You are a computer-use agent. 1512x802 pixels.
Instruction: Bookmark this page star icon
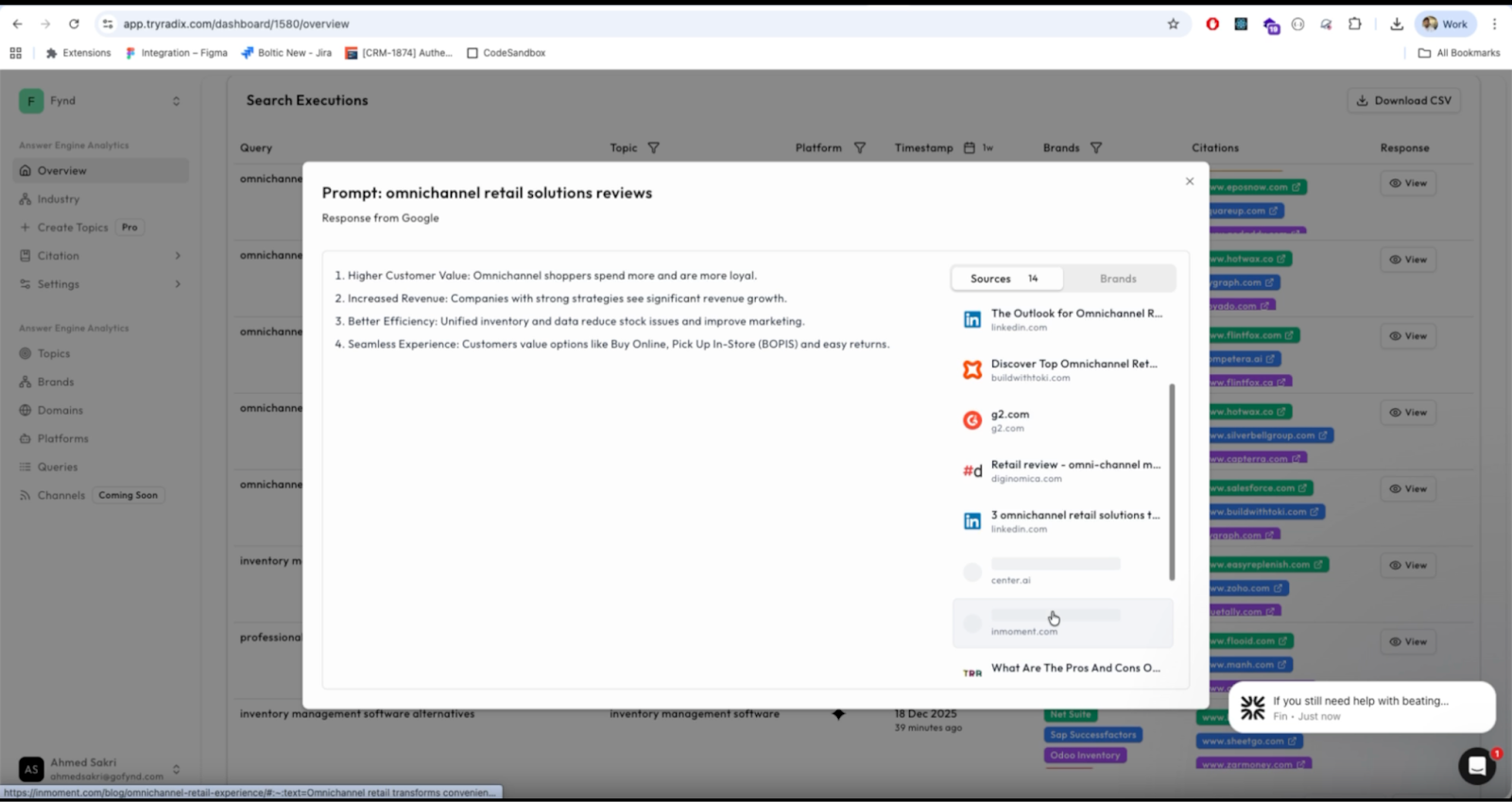(x=1174, y=24)
